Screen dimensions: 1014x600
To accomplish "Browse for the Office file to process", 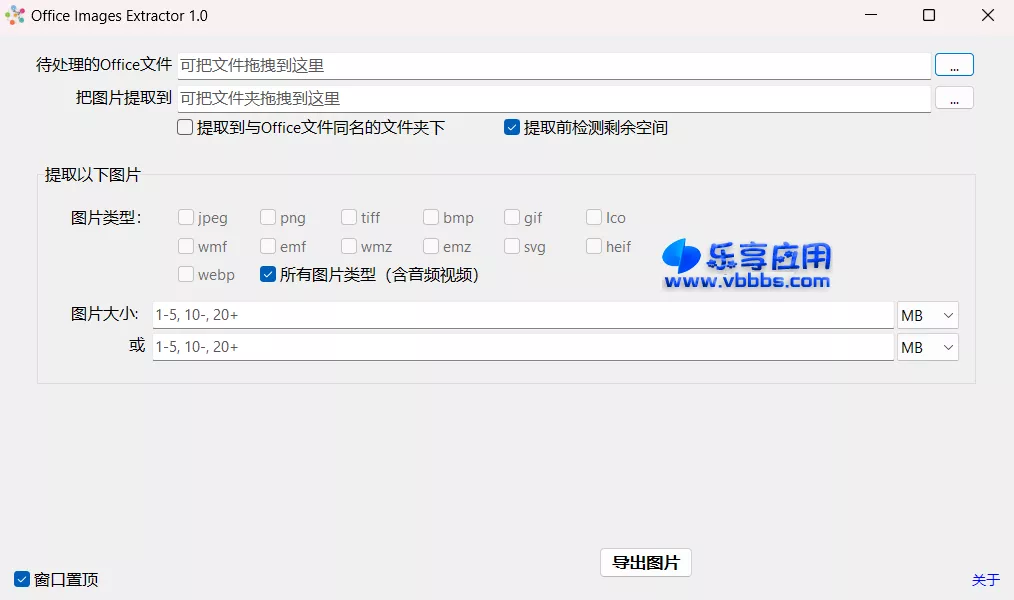I will [953, 64].
